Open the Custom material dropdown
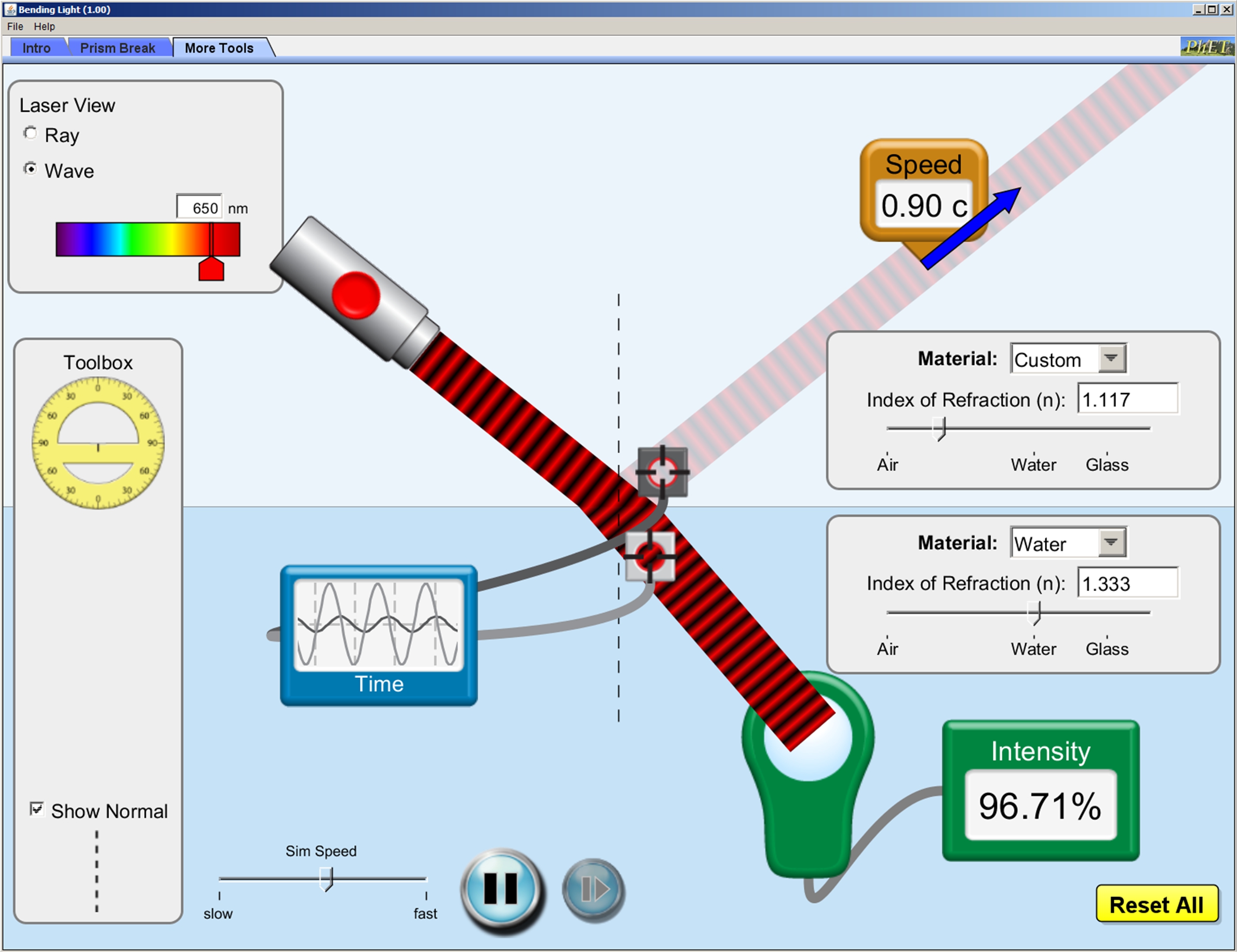Image resolution: width=1237 pixels, height=952 pixels. click(x=1111, y=358)
